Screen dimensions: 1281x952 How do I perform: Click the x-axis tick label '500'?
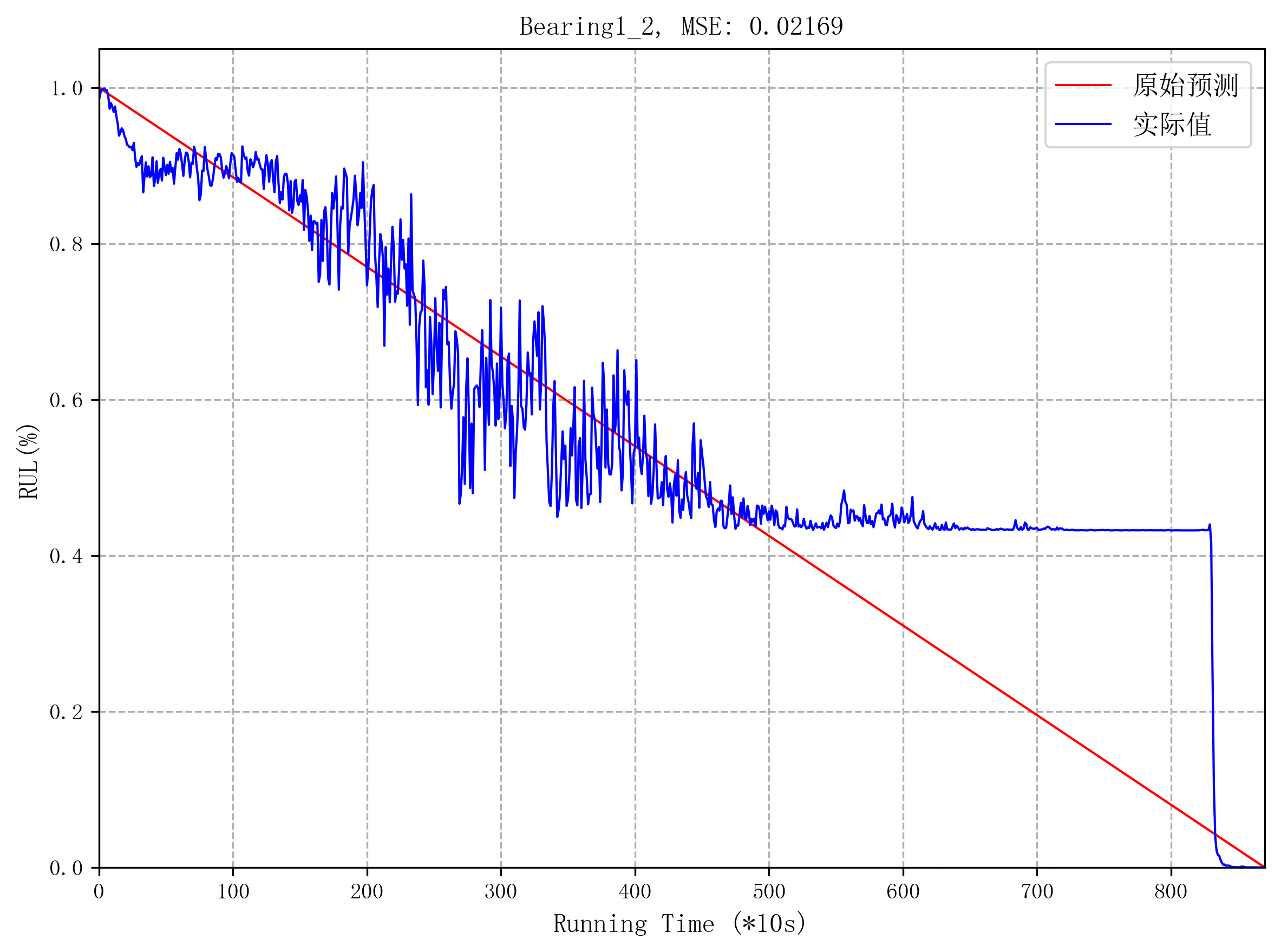769,891
